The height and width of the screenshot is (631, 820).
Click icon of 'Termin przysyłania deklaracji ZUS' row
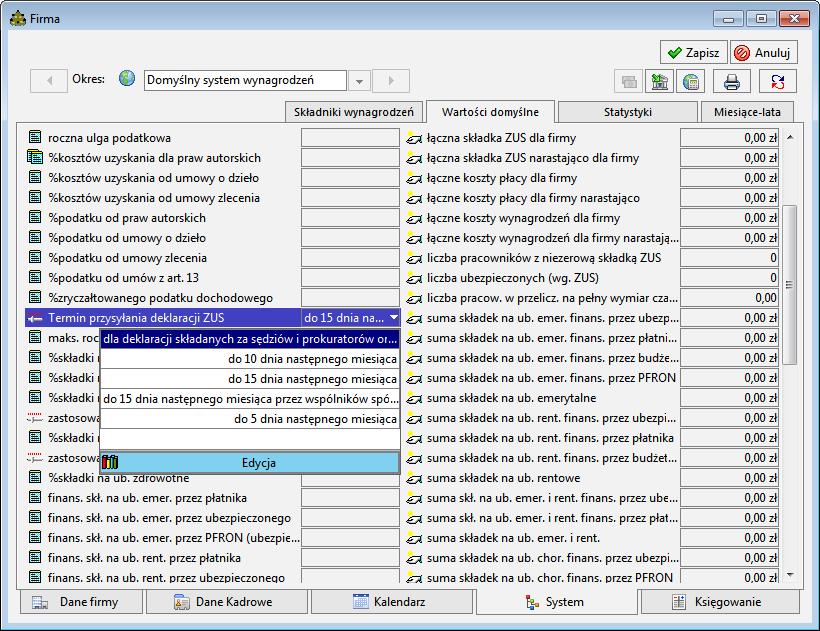[35, 318]
